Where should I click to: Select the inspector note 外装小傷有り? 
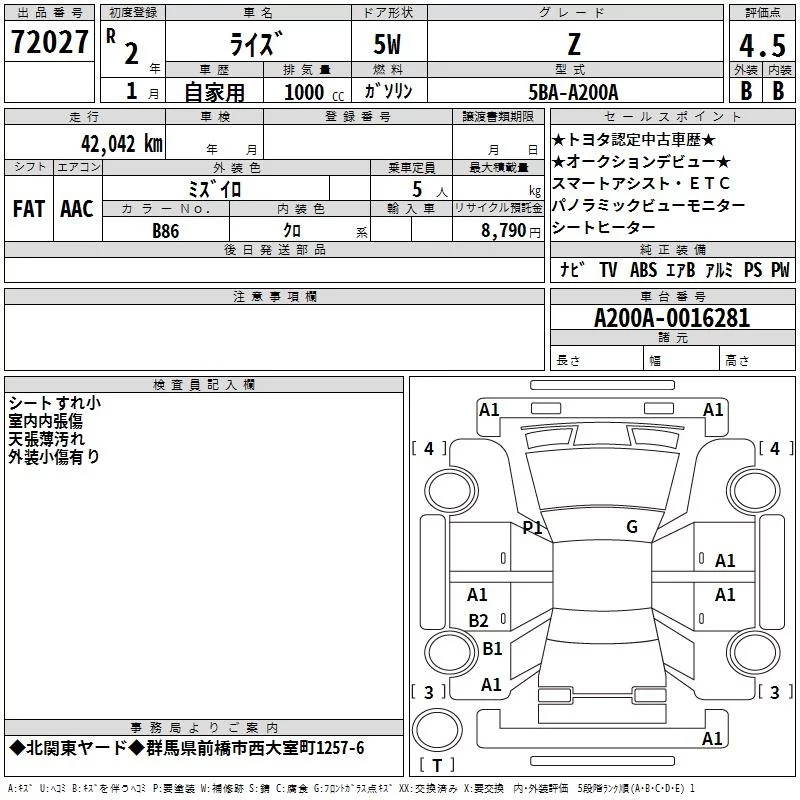tap(54, 457)
